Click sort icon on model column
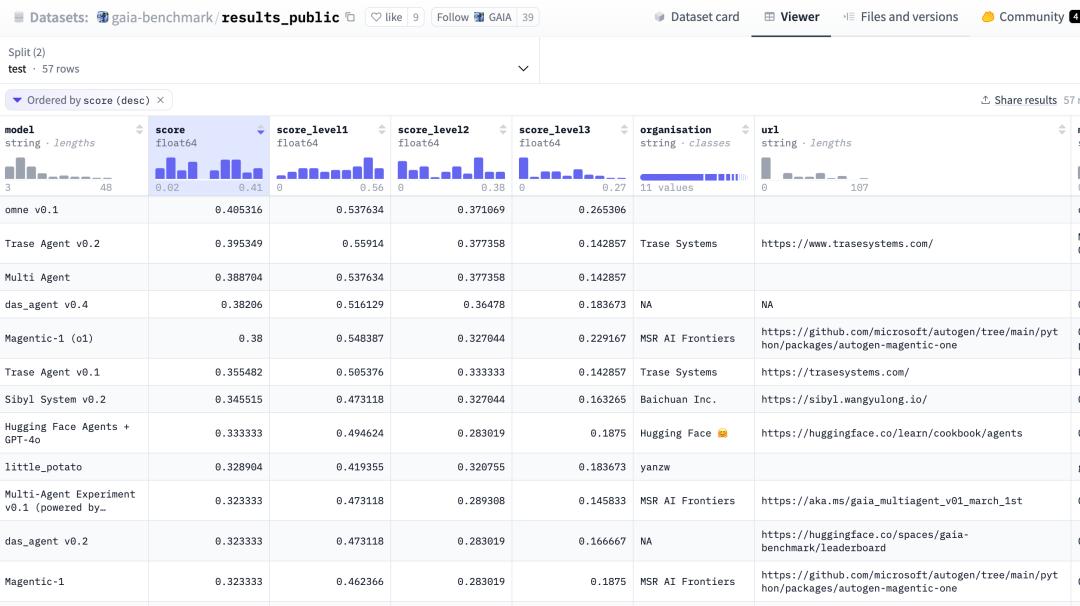 click(x=139, y=130)
